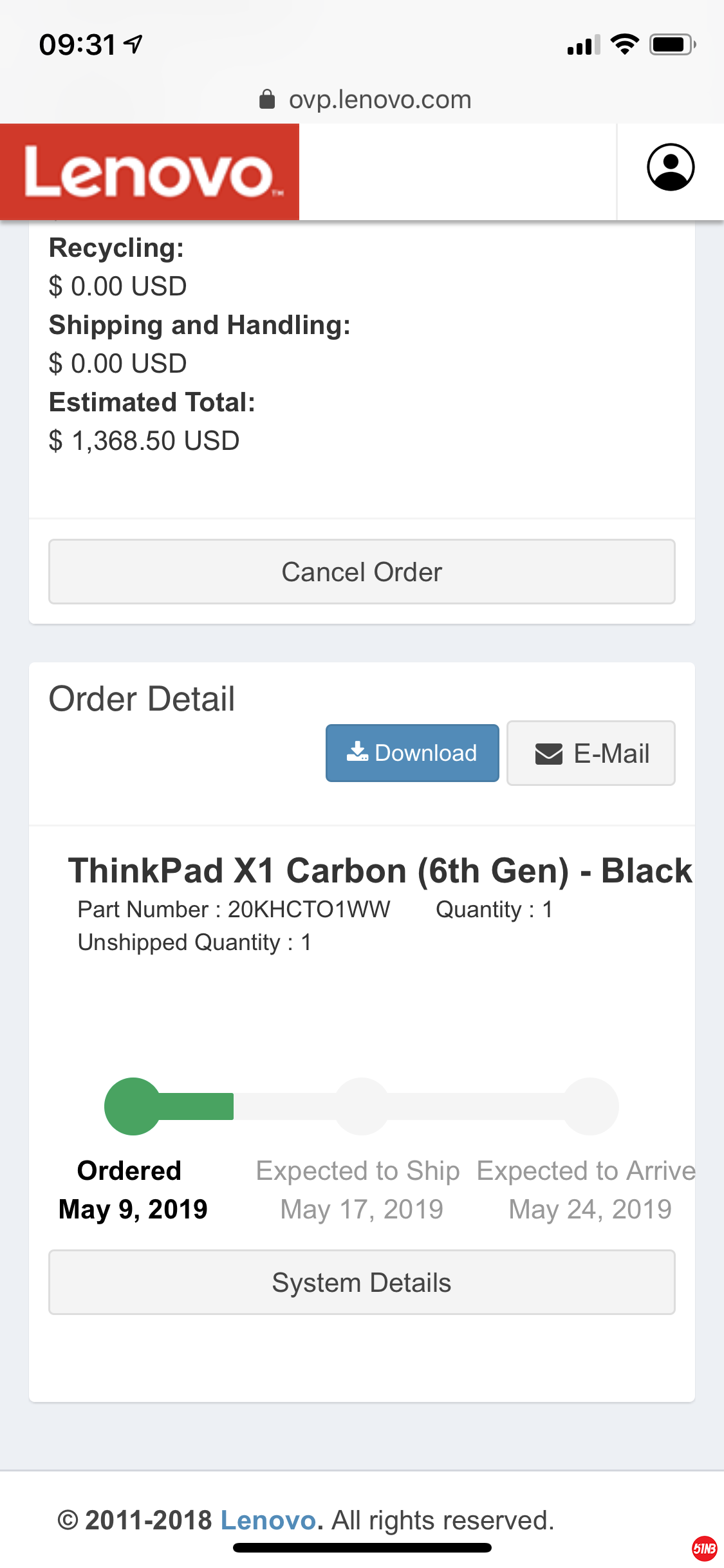Open the user account profile icon
The image size is (724, 1568).
671,167
